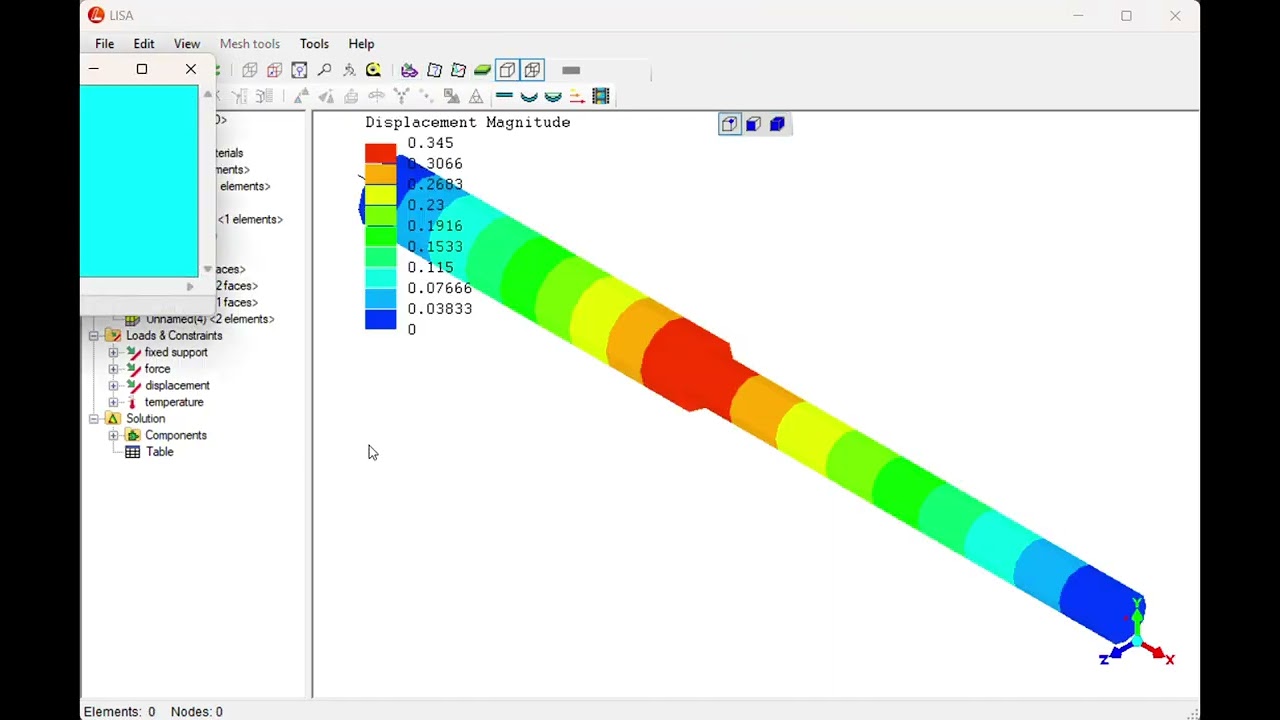Click the red-outlined box toolbar icon
Image resolution: width=1280 pixels, height=720 pixels.
click(x=274, y=70)
